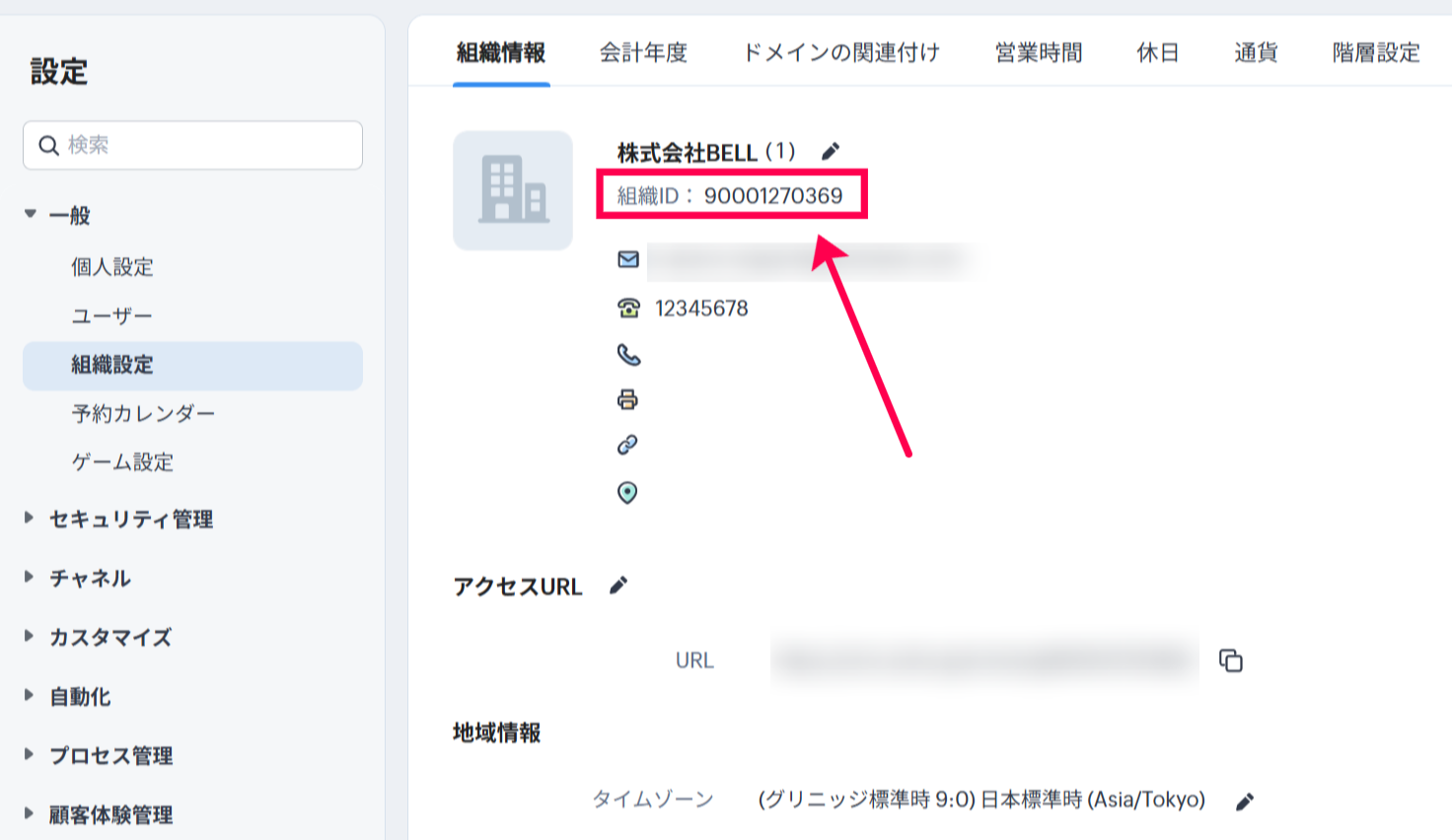Edit アクセスURL with the pencil icon
Screen dimensions: 1452x840
[618, 586]
